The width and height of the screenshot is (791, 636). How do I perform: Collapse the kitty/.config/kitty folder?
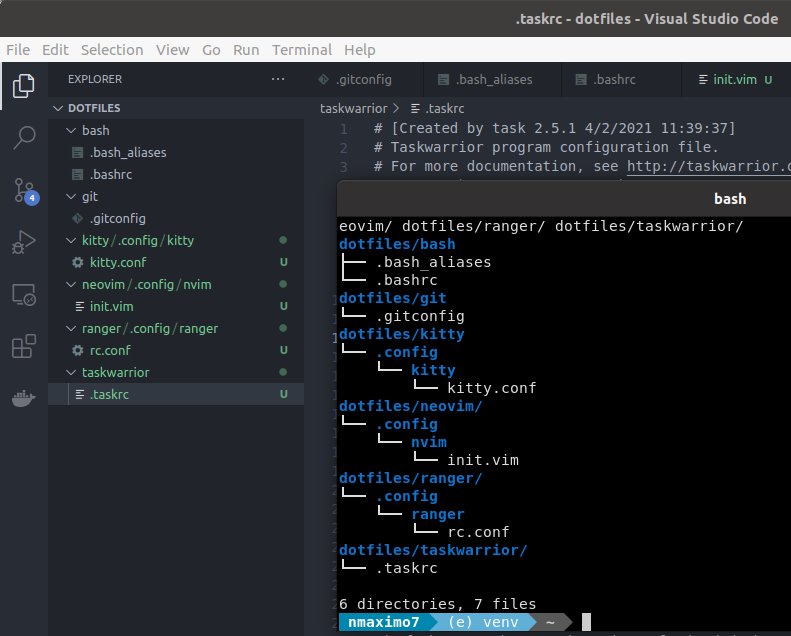[x=71, y=240]
